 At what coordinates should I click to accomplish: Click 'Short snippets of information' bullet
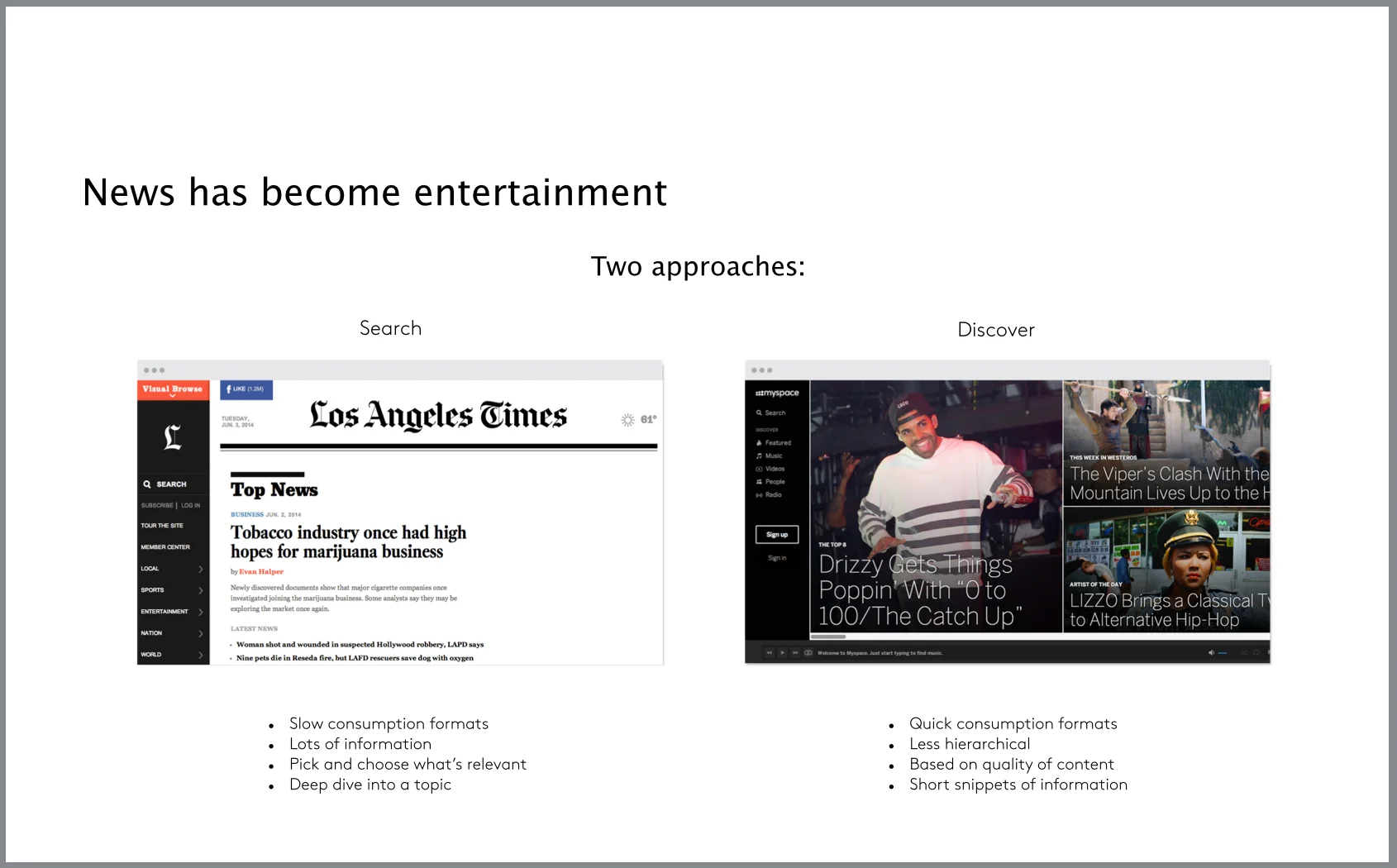point(1018,785)
